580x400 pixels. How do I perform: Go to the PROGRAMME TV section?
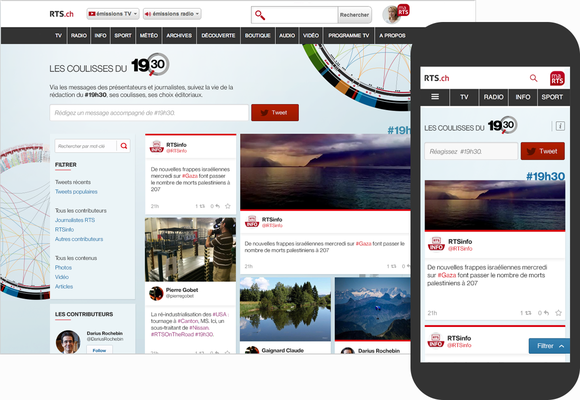click(349, 36)
